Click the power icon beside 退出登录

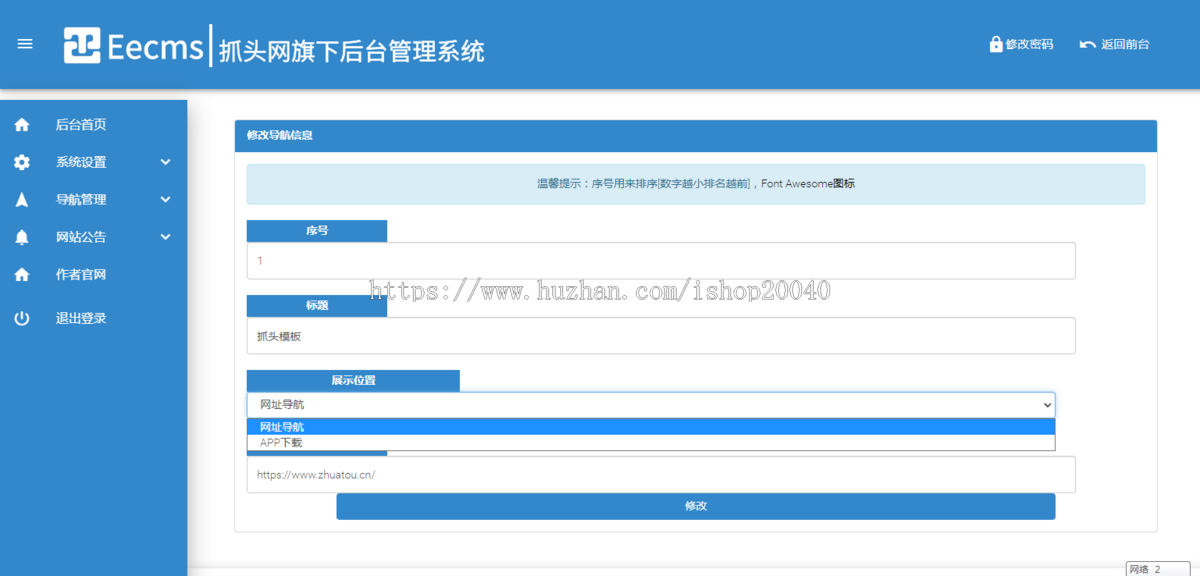[x=22, y=318]
